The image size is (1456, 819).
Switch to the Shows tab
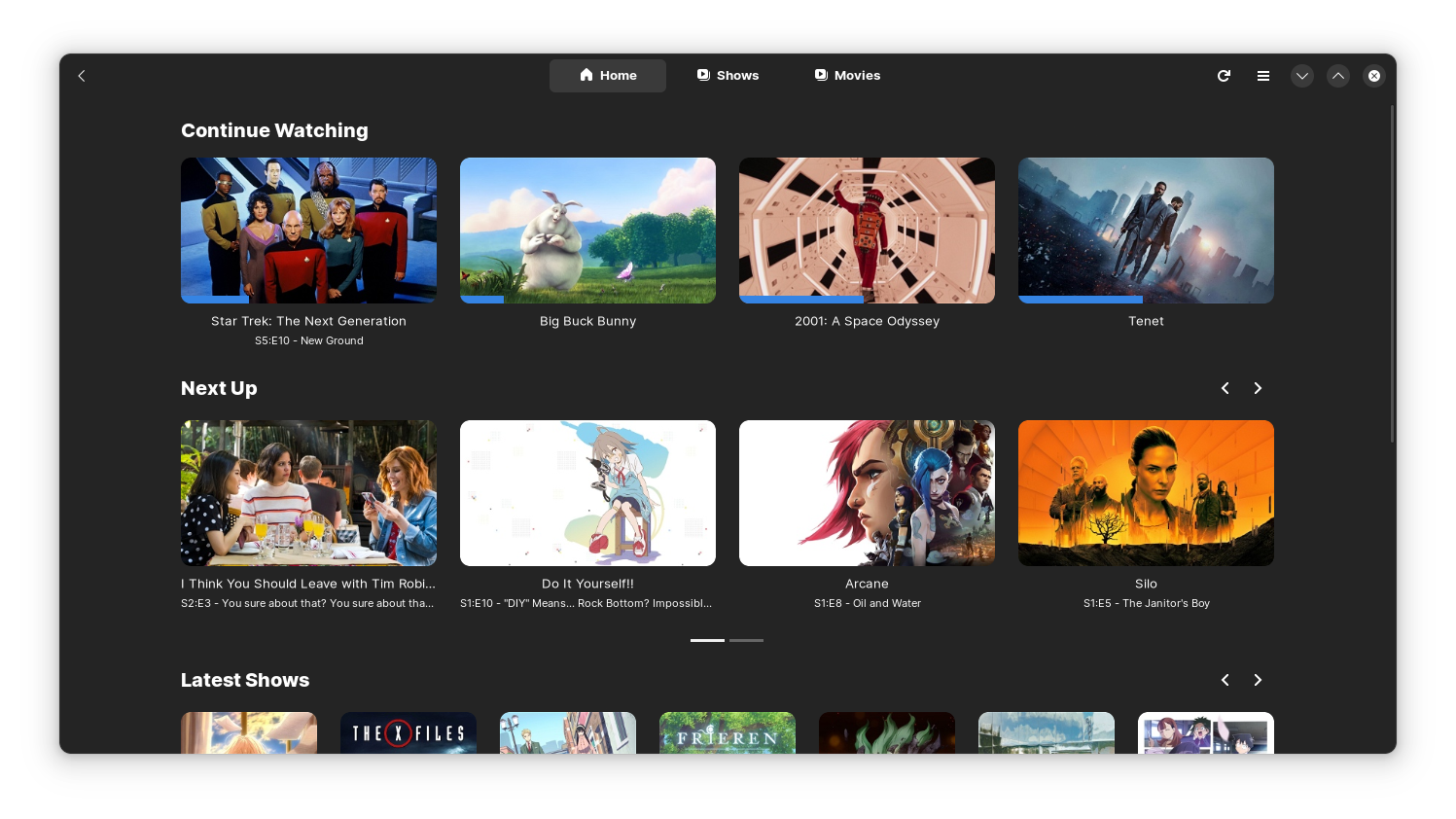pyautogui.click(x=728, y=76)
